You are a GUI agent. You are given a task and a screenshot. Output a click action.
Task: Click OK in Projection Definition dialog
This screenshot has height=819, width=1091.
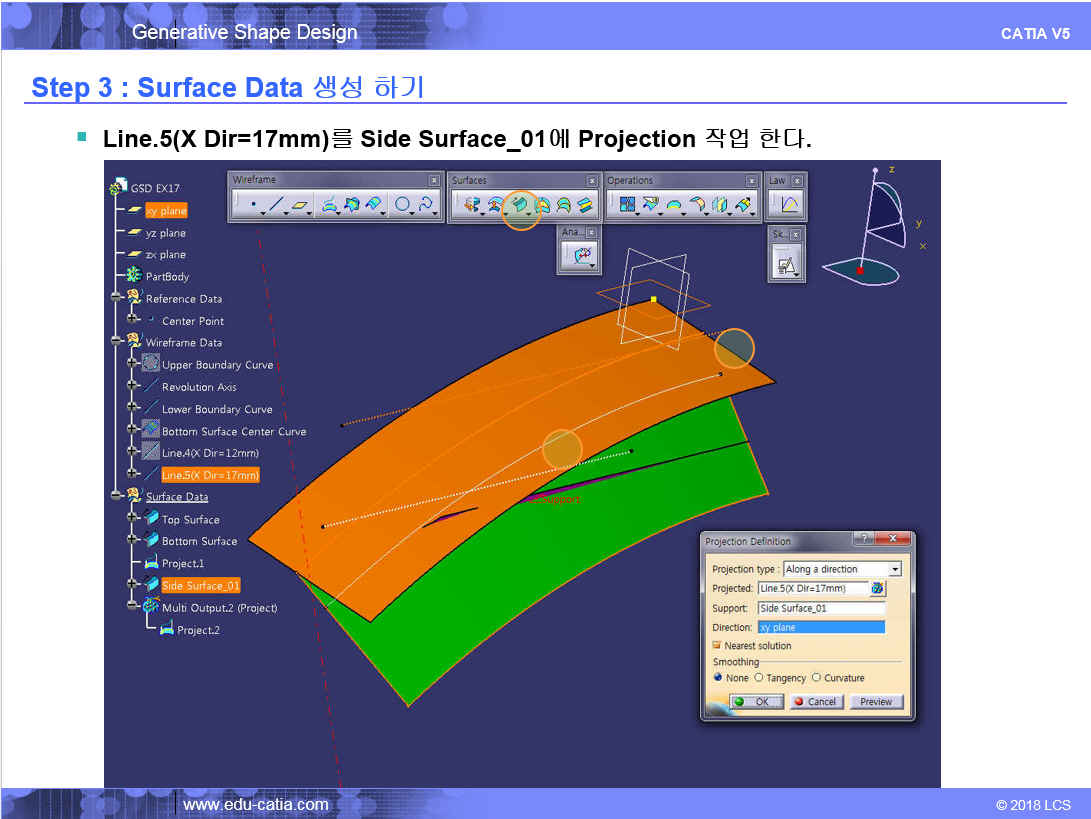tap(756, 702)
